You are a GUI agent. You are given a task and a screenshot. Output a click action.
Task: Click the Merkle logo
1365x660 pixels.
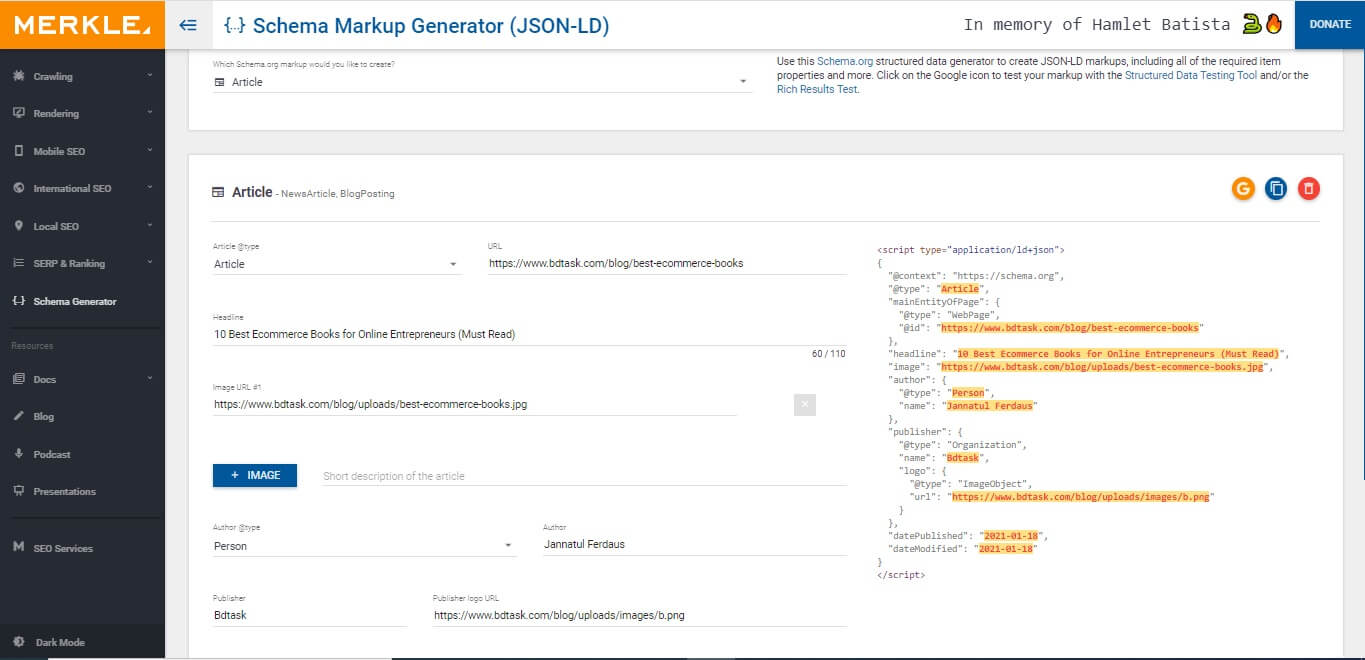click(80, 23)
